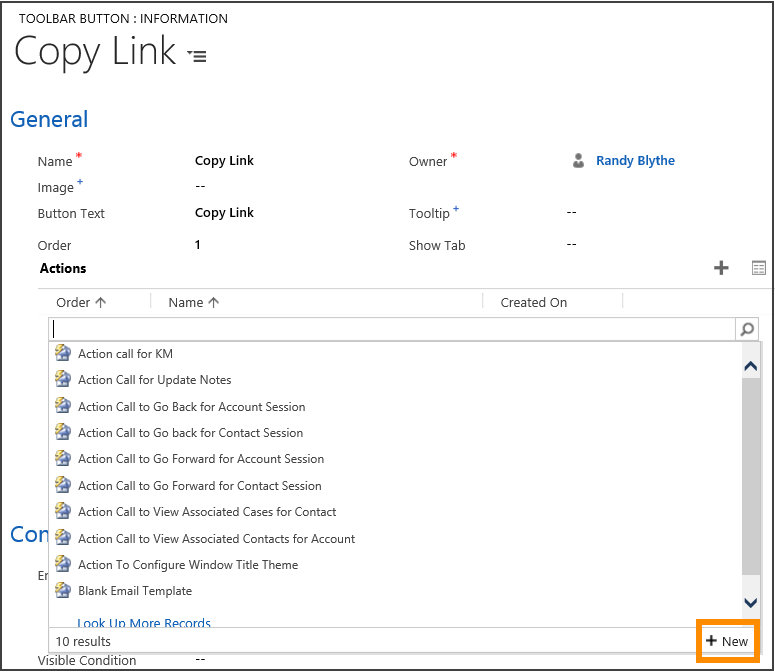Click icon beside Configure Window Title Theme

point(63,564)
